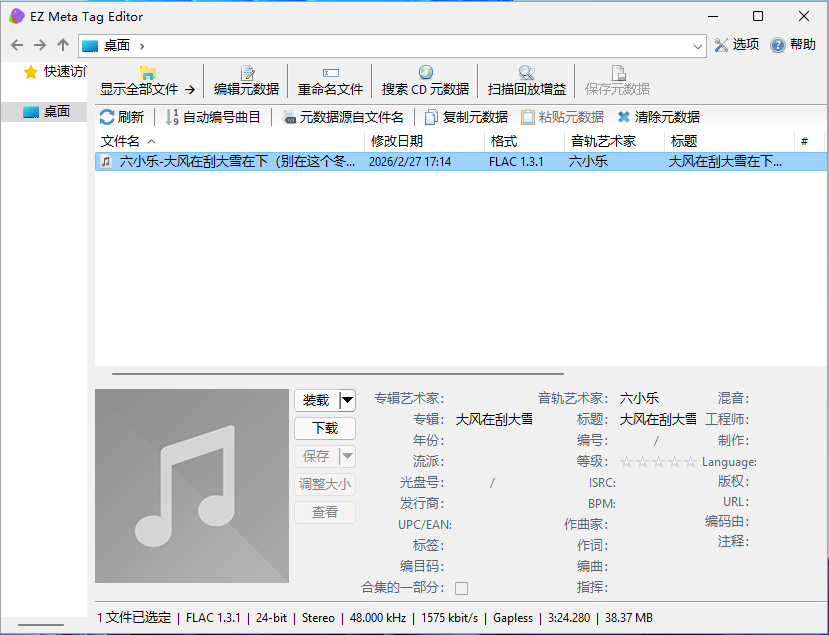
Task: Expand the address bar path dropdown
Action: [700, 45]
